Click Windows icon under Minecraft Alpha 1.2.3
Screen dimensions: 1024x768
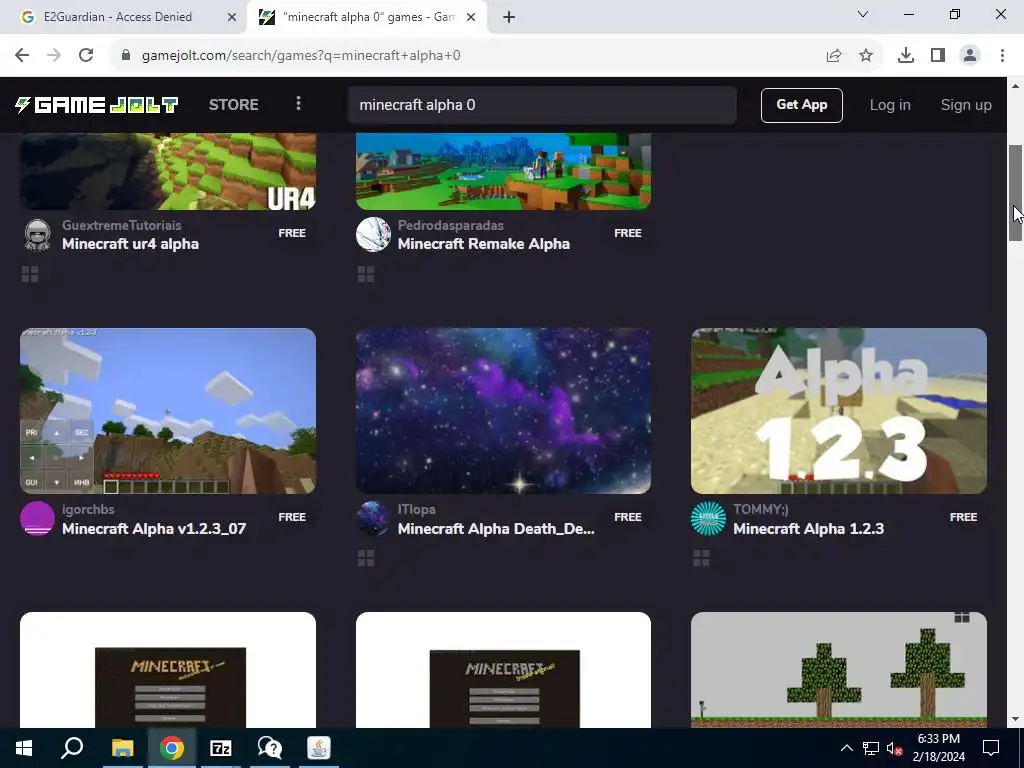701,558
